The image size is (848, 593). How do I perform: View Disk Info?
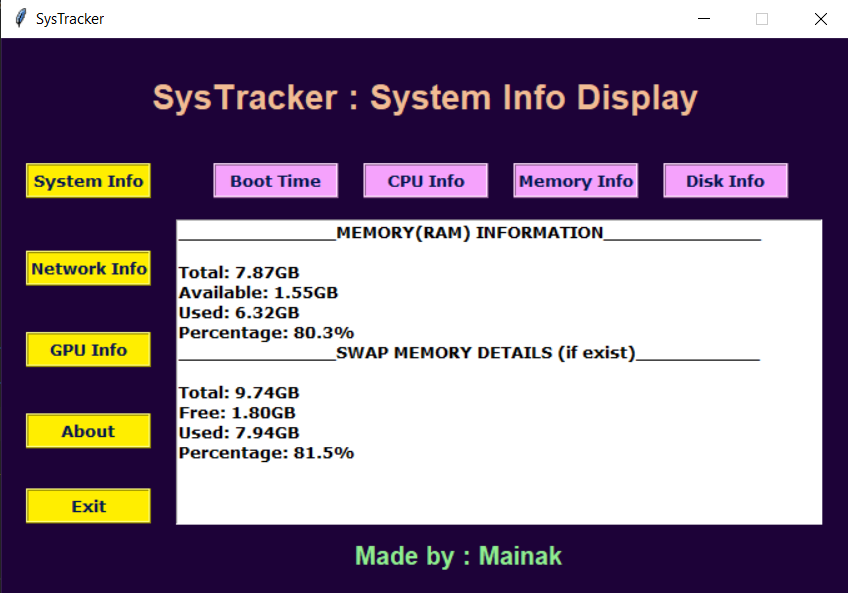click(725, 181)
